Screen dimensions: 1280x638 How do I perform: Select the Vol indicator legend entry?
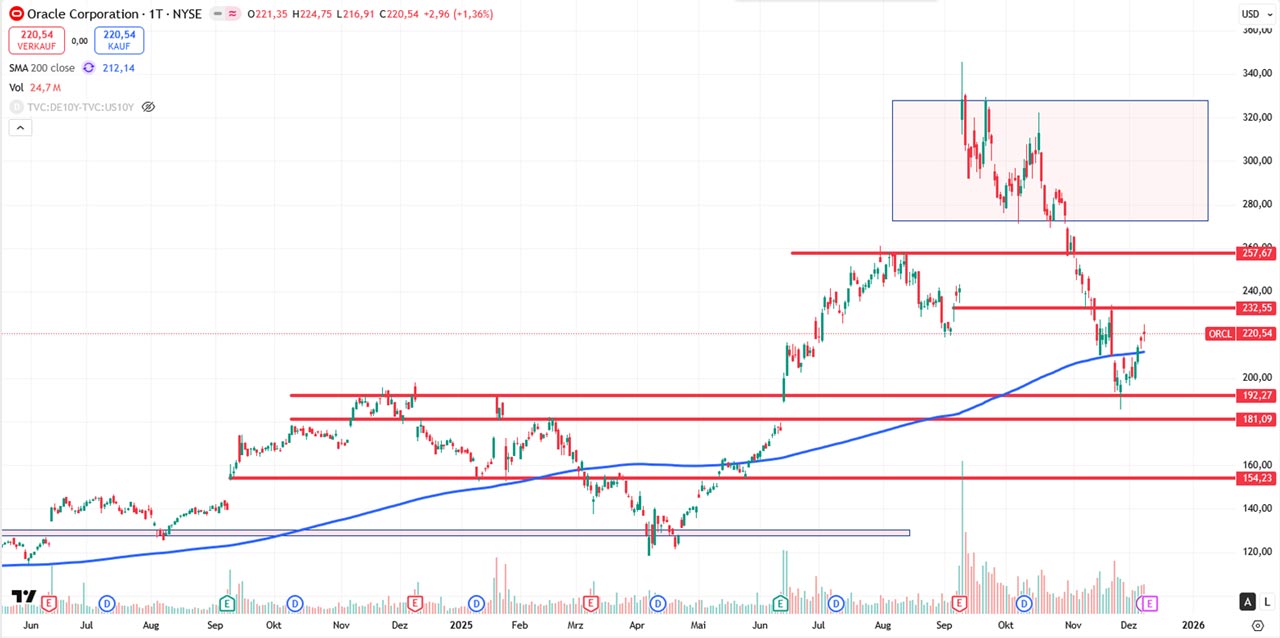(x=18, y=88)
